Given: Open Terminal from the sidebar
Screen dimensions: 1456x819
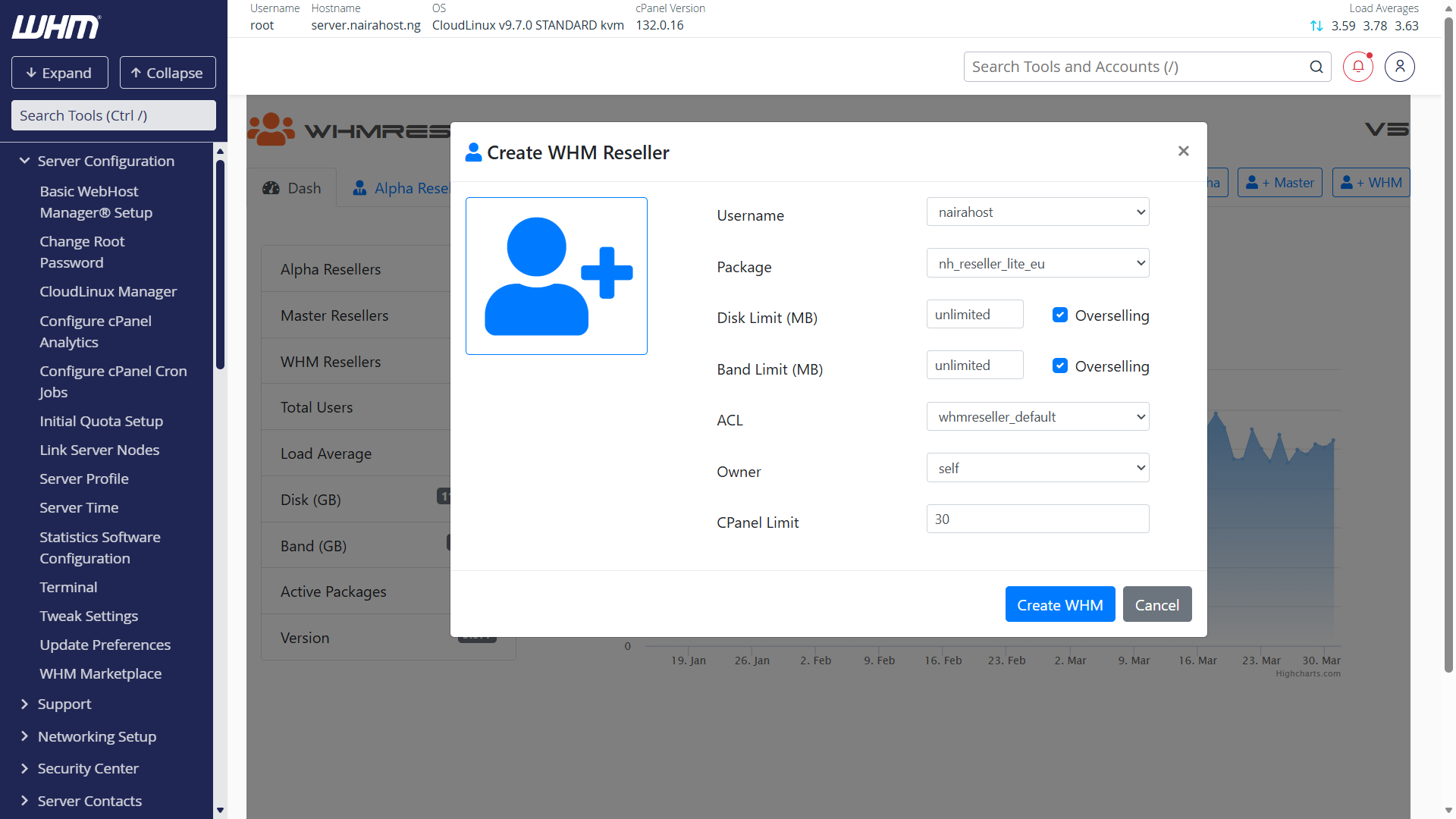Looking at the screenshot, I should (x=68, y=587).
